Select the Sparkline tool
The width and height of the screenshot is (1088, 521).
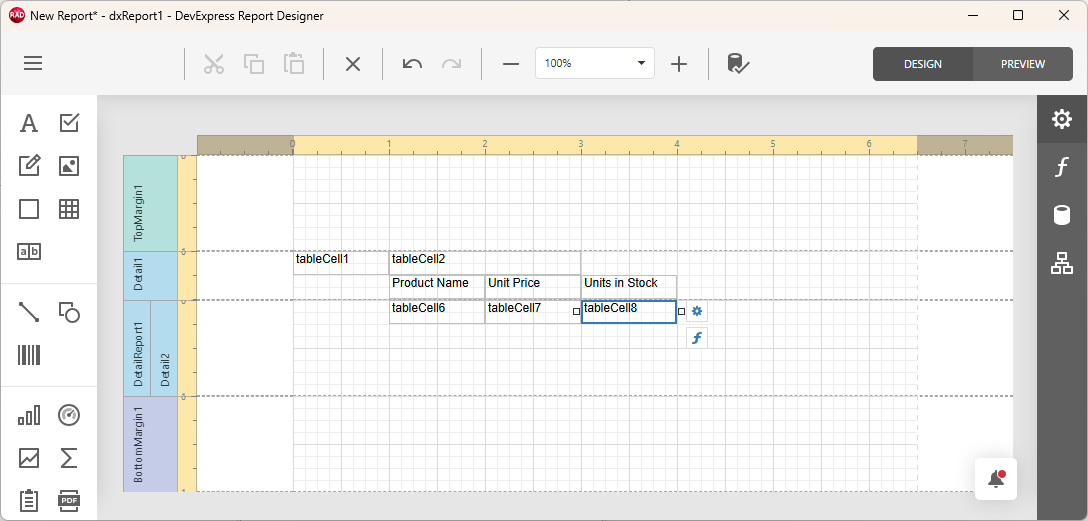point(28,459)
